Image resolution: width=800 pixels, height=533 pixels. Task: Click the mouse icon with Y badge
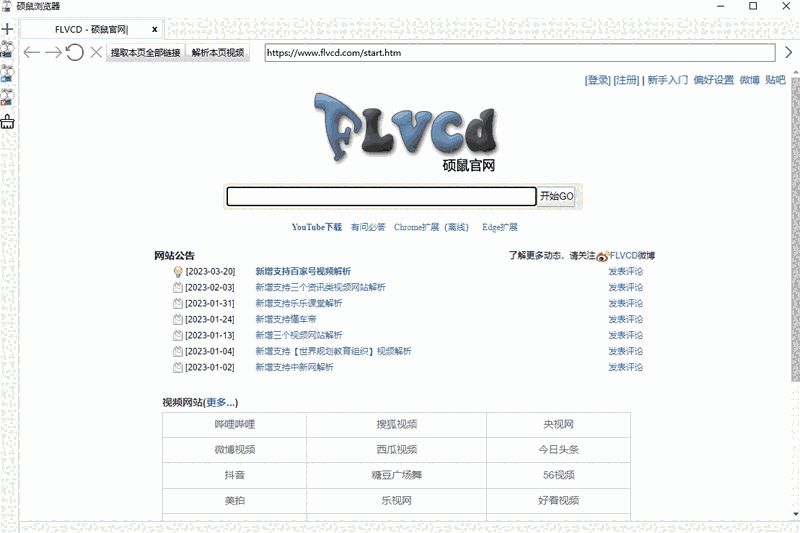click(7, 97)
